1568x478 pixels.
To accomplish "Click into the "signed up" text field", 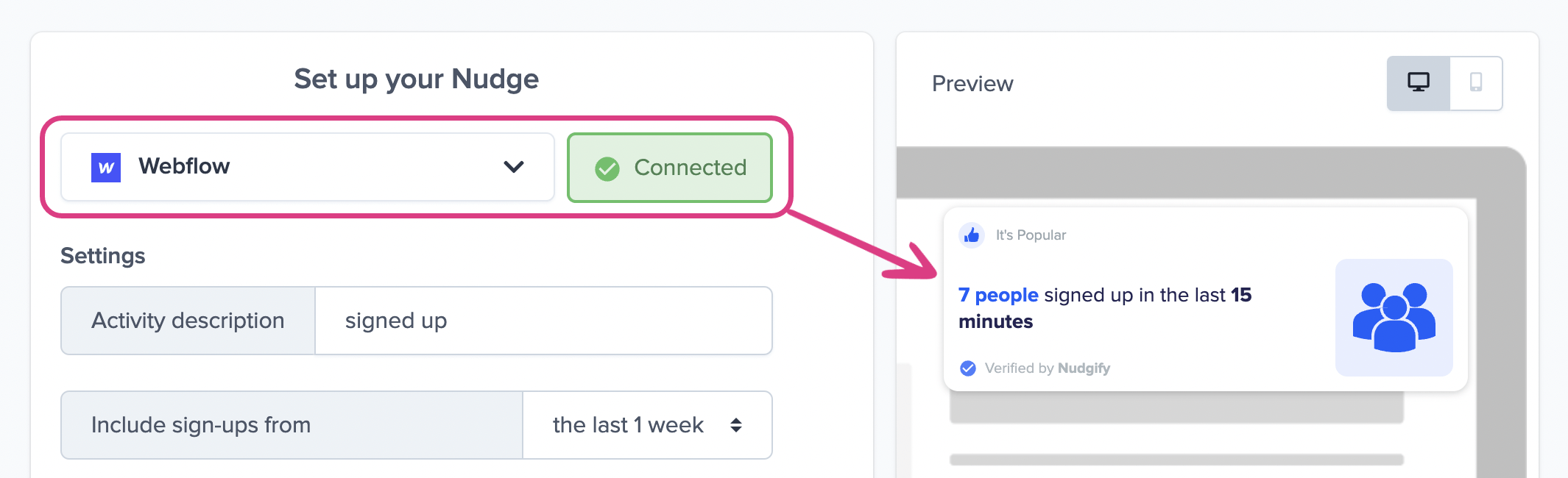I will click(x=543, y=321).
